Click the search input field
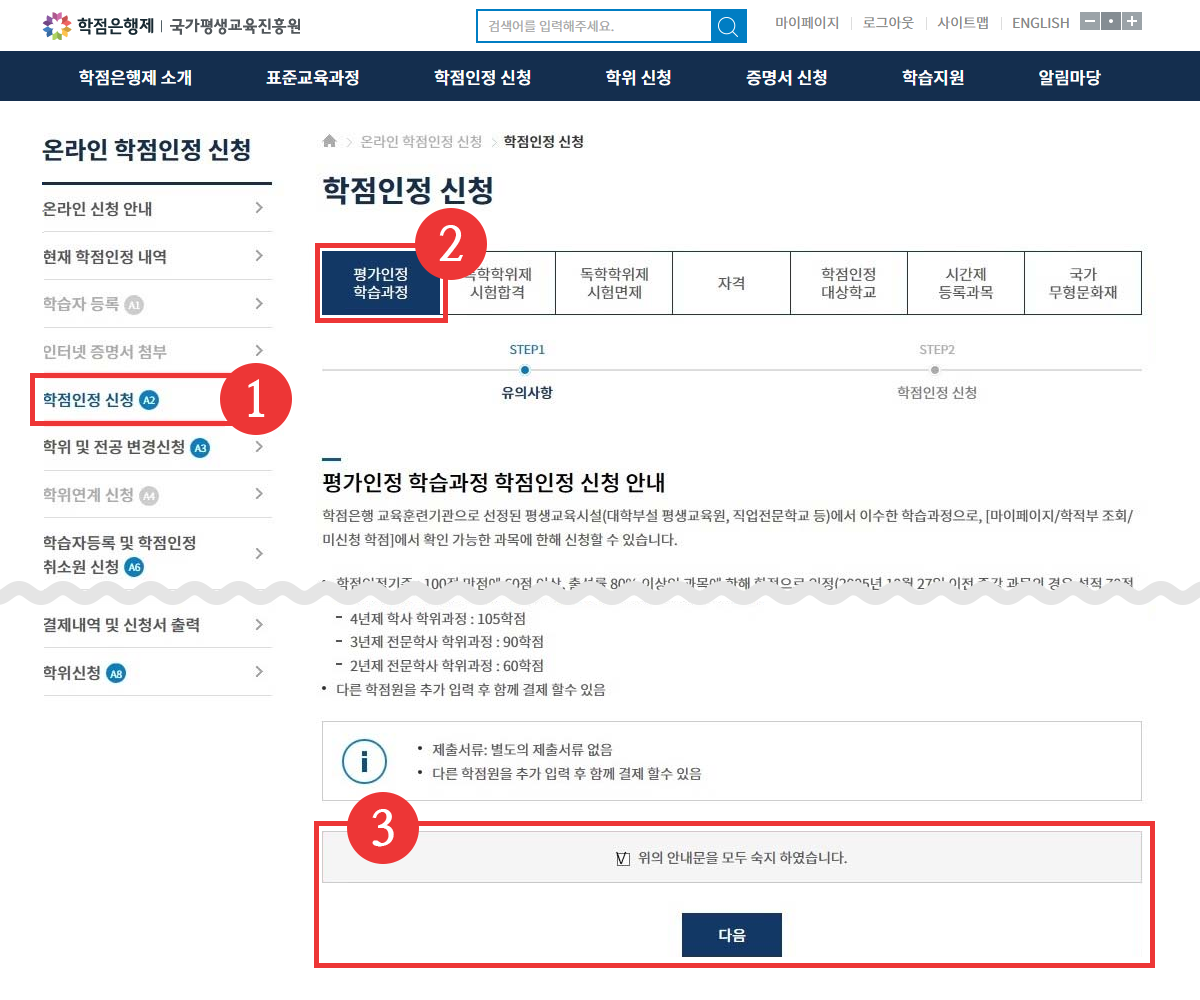Viewport: 1200px width, 1000px height. (592, 26)
